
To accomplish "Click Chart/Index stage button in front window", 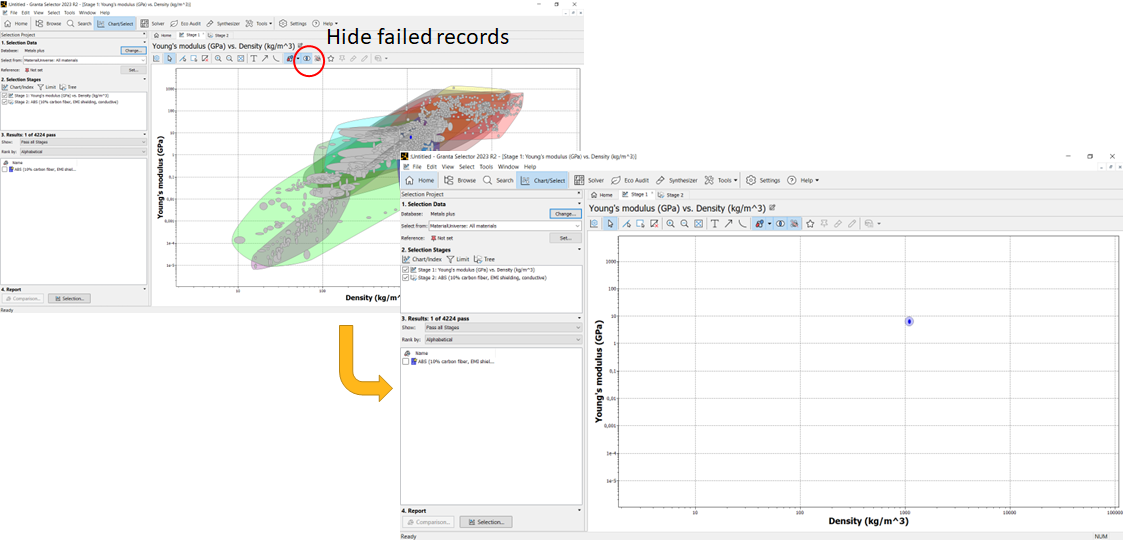I will click(421, 259).
